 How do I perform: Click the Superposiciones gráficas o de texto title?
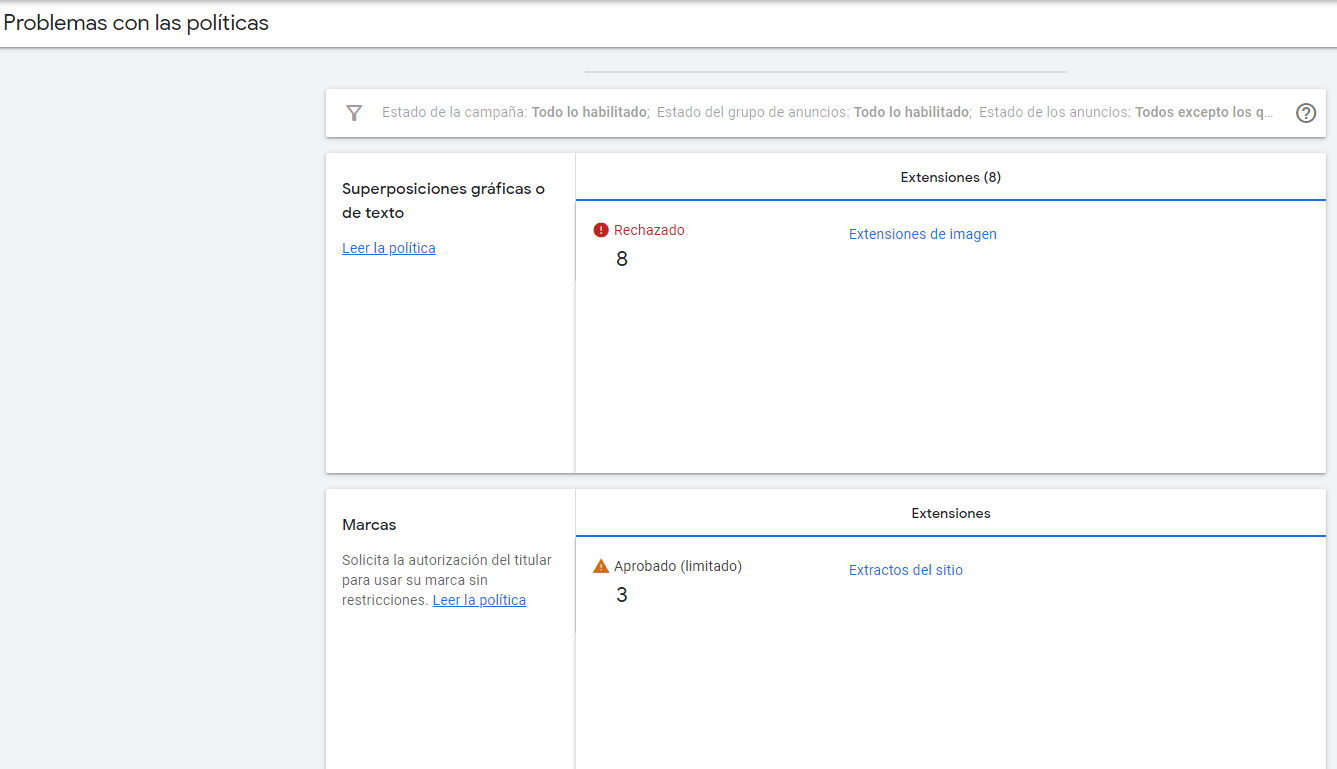(x=443, y=200)
